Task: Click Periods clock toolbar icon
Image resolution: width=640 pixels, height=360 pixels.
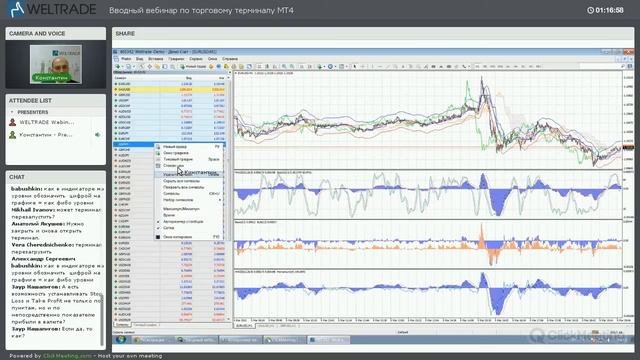Action: [x=330, y=66]
